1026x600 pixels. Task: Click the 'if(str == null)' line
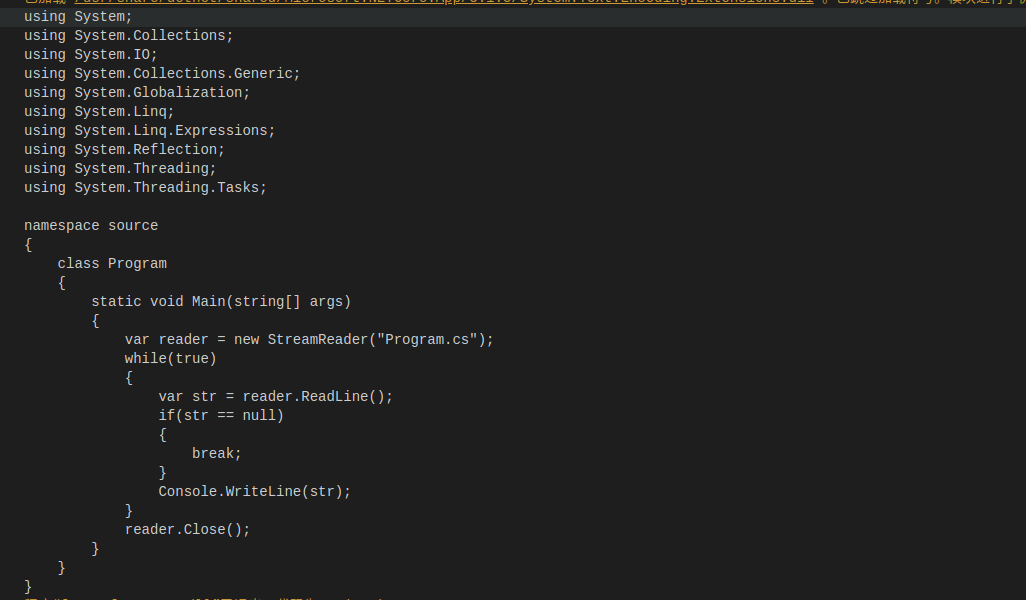[x=221, y=415]
